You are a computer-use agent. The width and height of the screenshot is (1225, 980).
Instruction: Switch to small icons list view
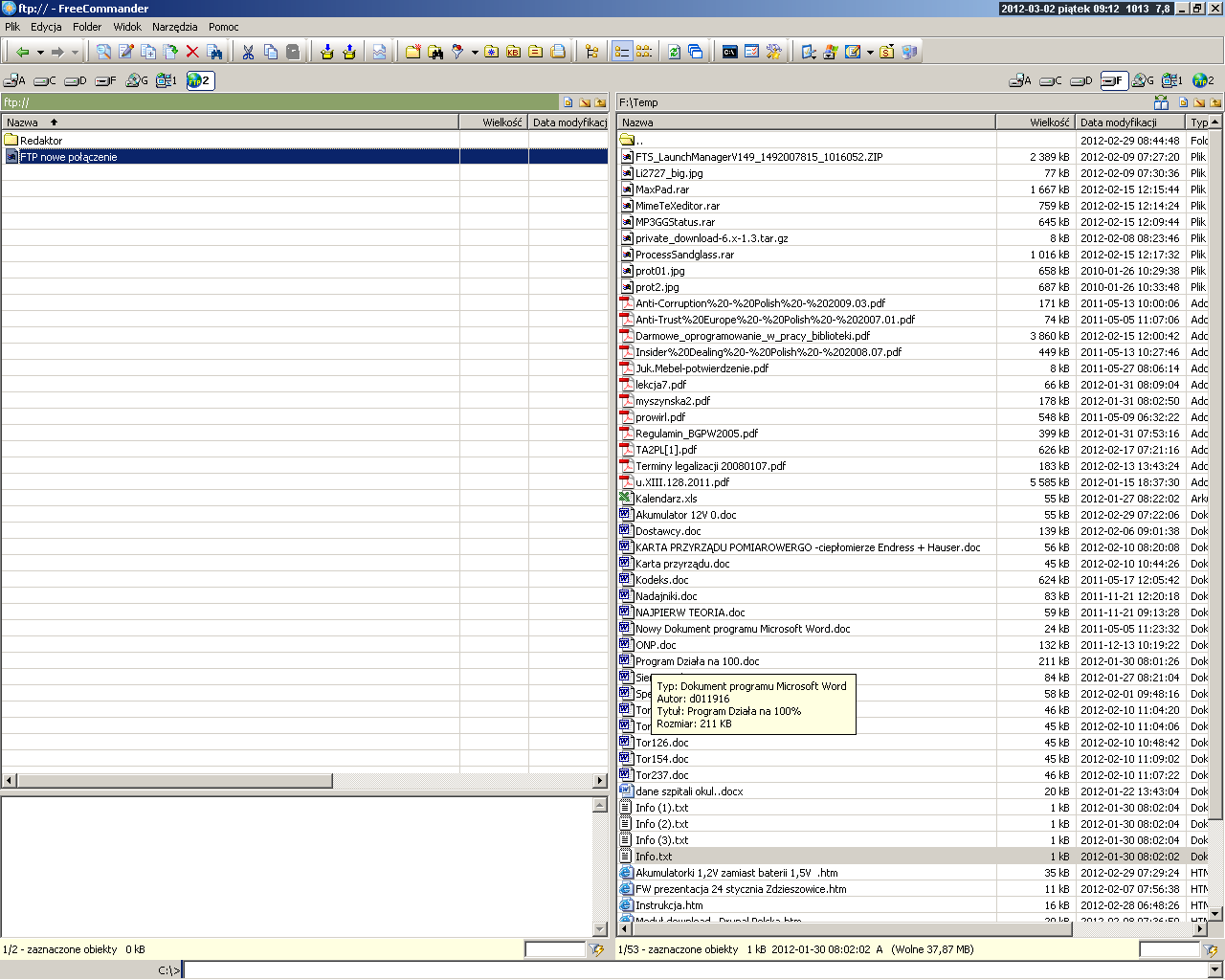coord(644,52)
